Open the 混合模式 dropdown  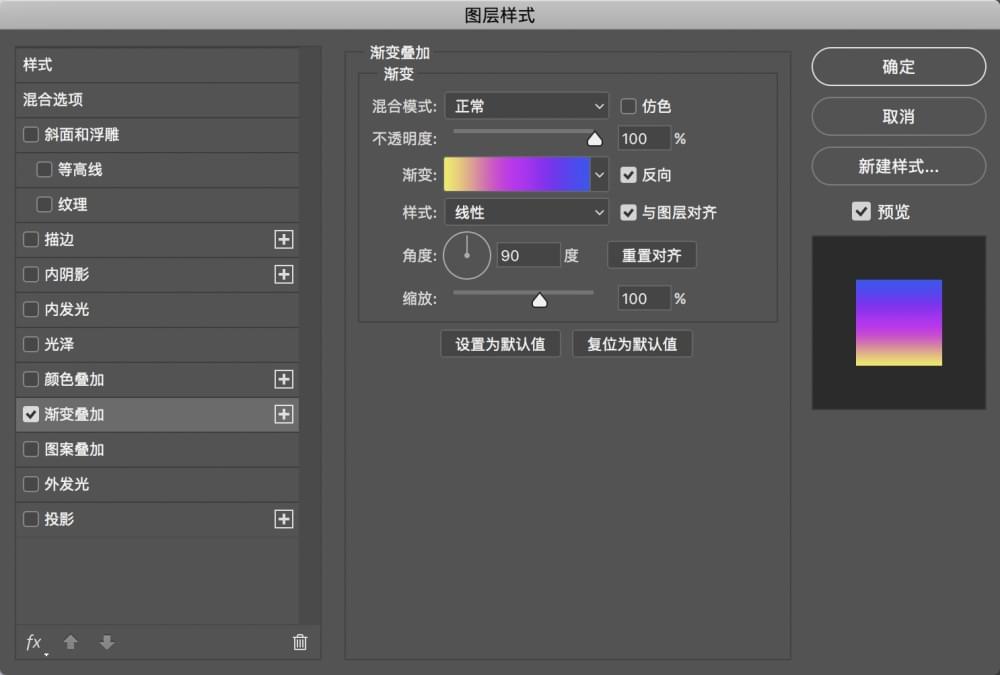(x=526, y=106)
